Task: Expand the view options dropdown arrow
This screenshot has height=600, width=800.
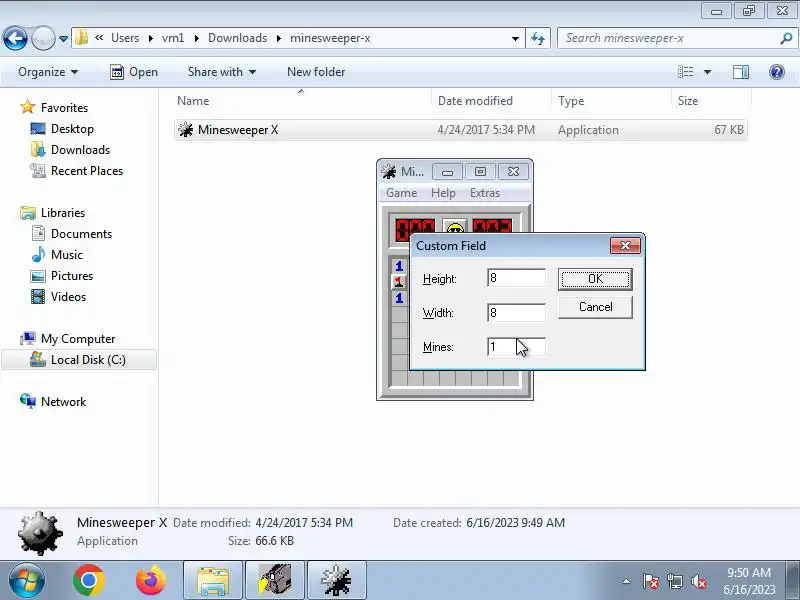Action: [707, 72]
